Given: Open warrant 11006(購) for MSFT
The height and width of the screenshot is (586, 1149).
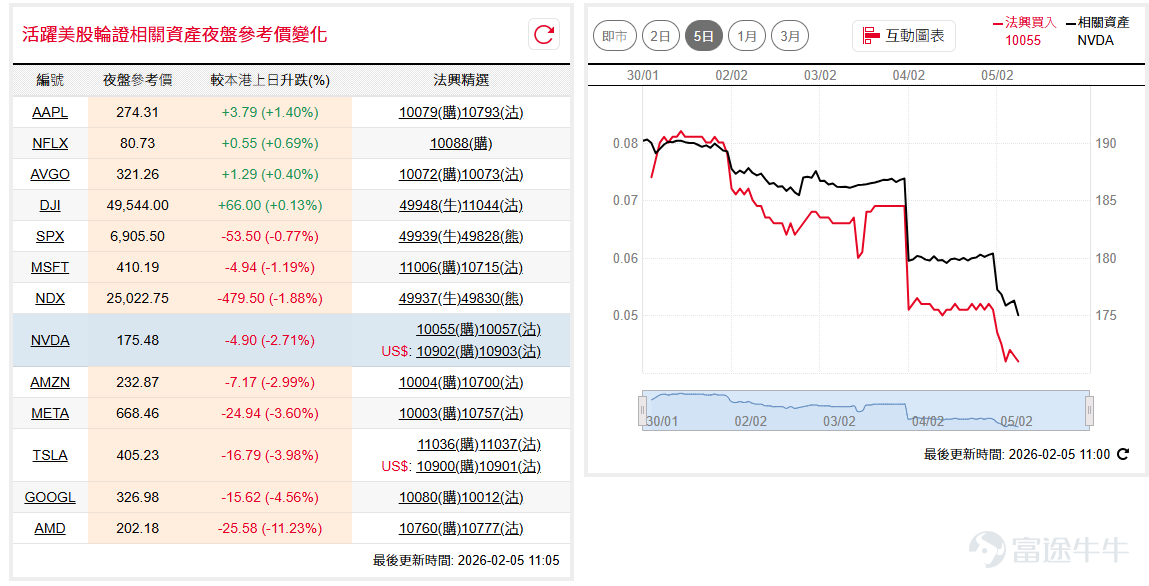Looking at the screenshot, I should point(429,267).
